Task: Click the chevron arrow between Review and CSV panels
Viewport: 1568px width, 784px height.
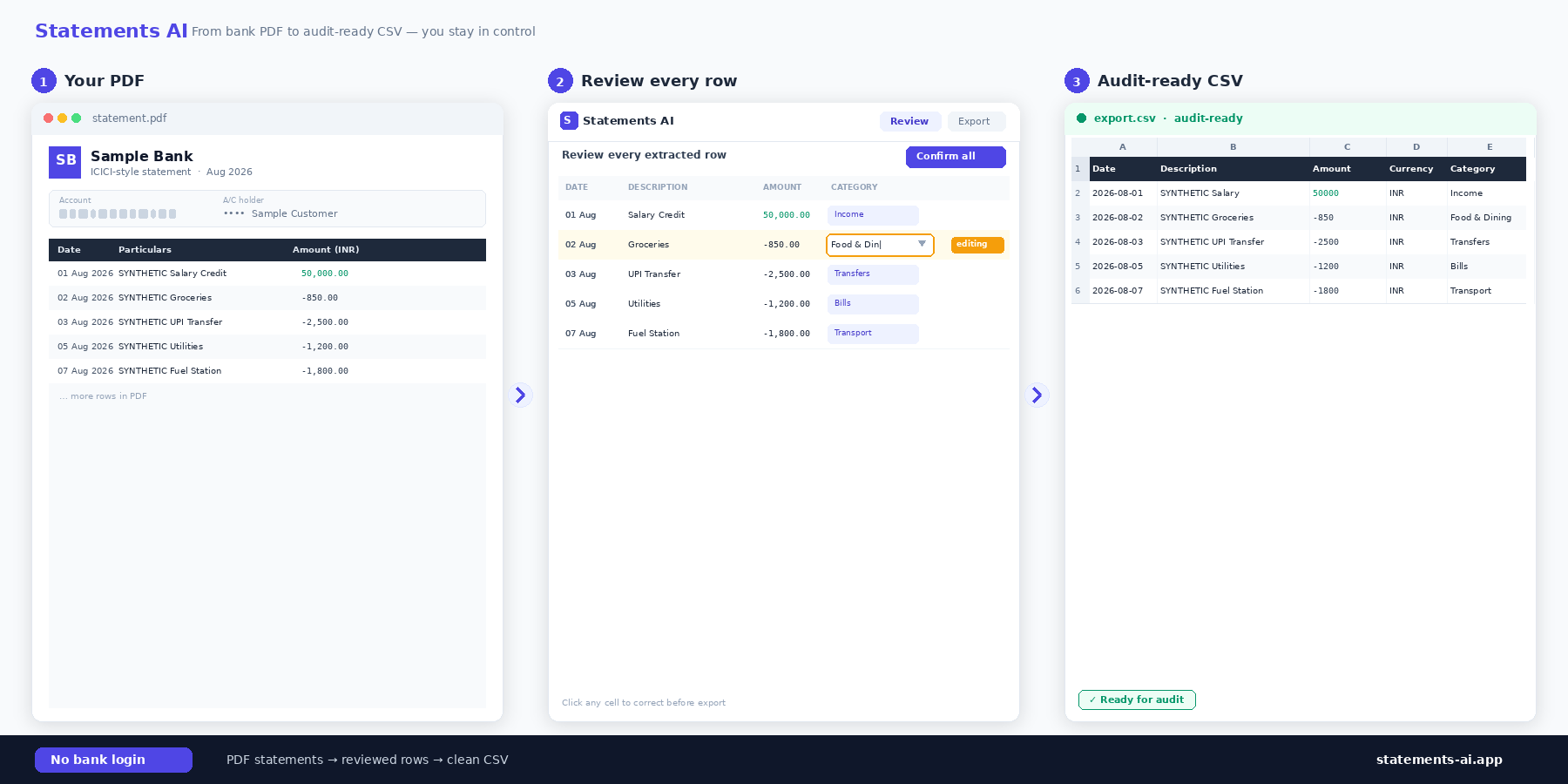Action: (1037, 395)
